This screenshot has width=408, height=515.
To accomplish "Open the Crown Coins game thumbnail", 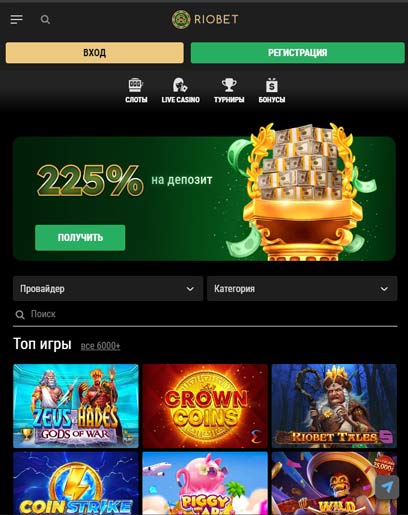I will coord(205,406).
